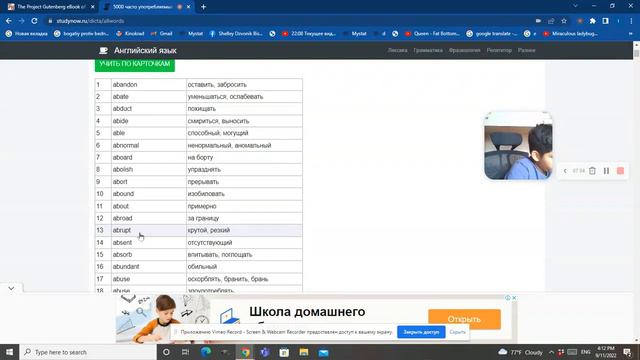Open the Queen - Fat Bottom bookmark
640x360 pixels.
432,33
